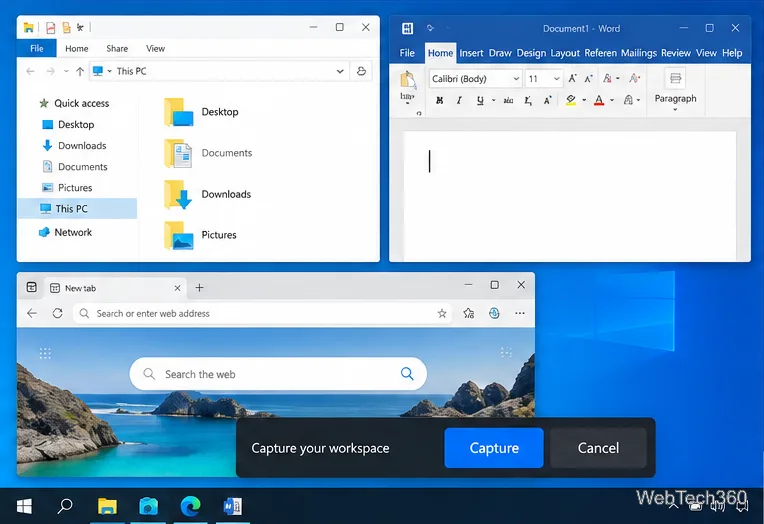Open Edge favorites list icon
Image resolution: width=764 pixels, height=524 pixels.
click(x=469, y=313)
